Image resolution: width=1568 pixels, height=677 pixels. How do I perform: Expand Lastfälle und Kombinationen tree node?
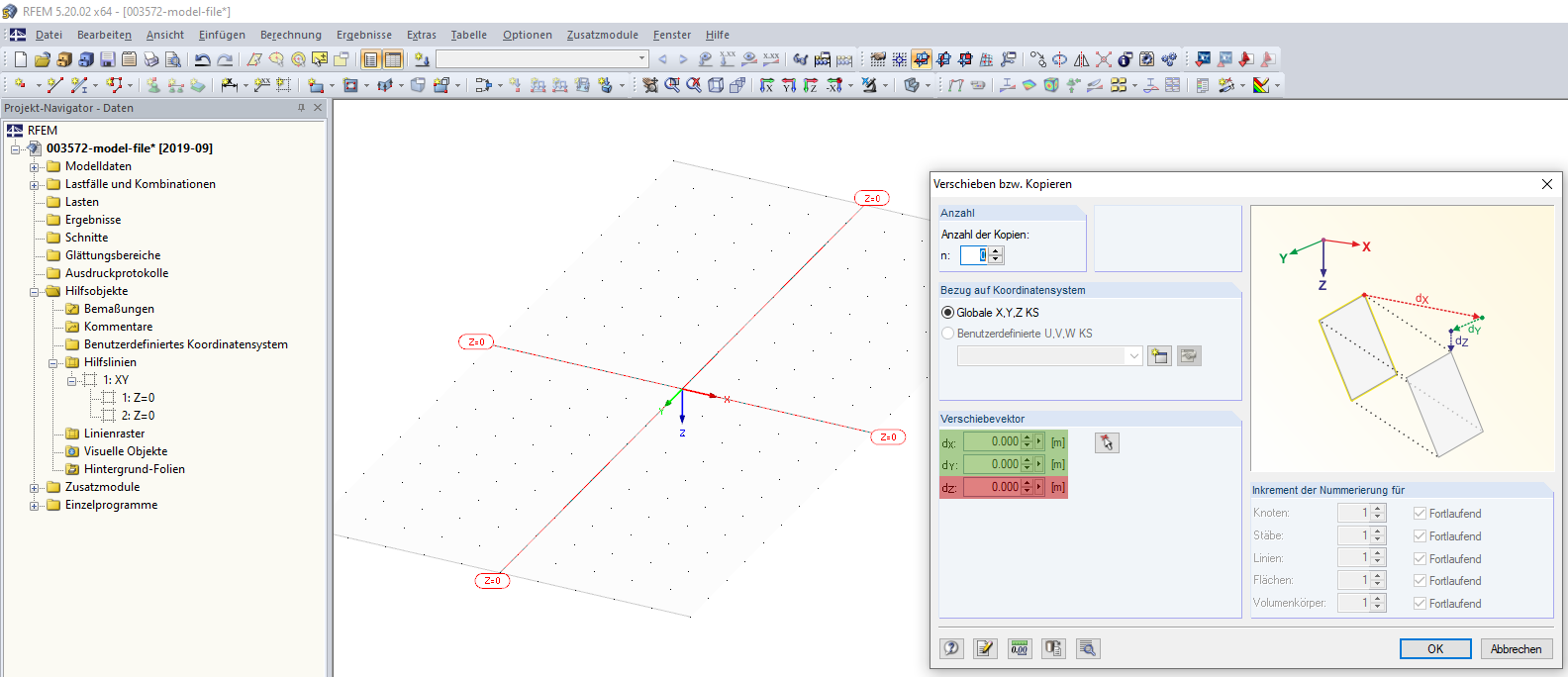34,184
